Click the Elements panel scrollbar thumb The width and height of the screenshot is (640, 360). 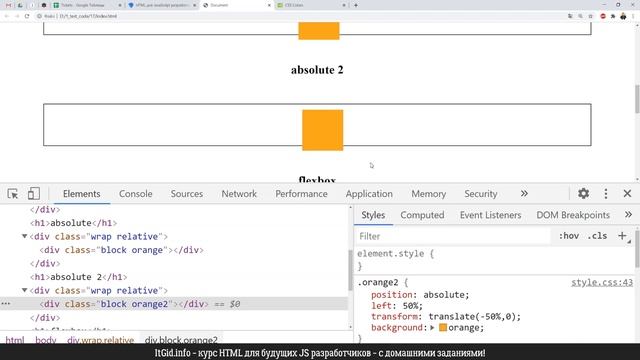coord(350,270)
